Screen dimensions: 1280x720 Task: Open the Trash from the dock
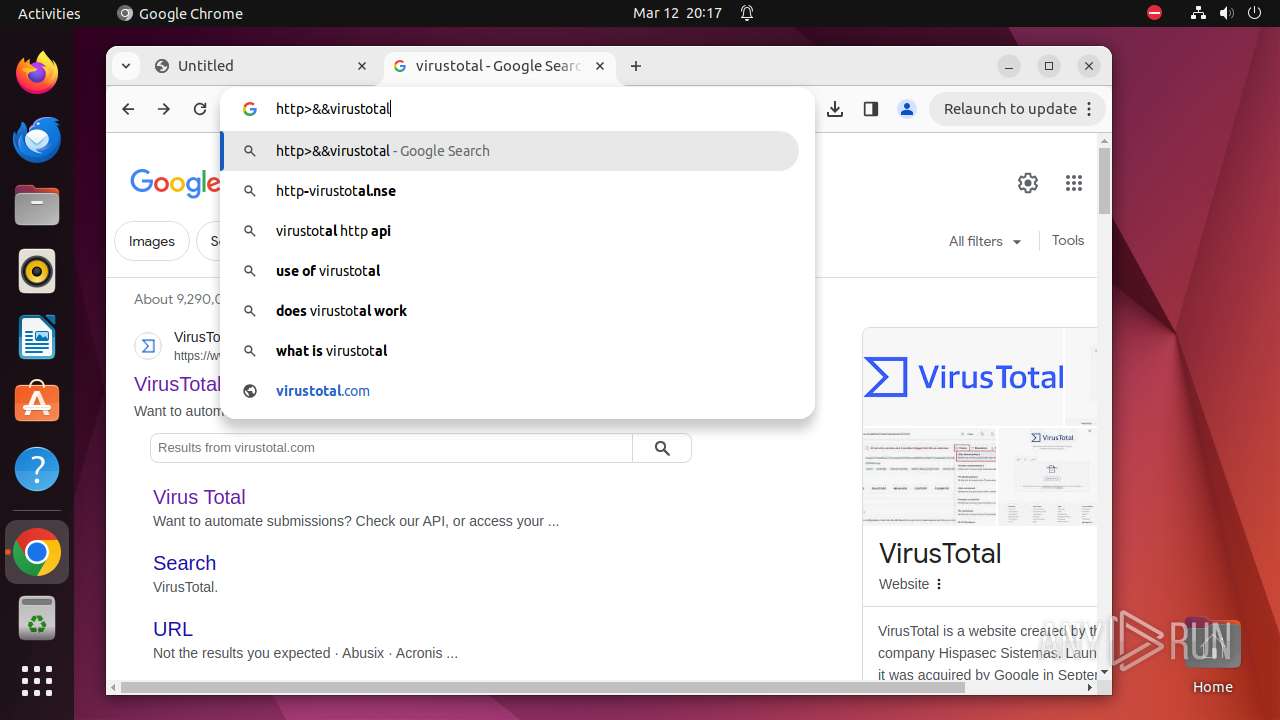37,617
